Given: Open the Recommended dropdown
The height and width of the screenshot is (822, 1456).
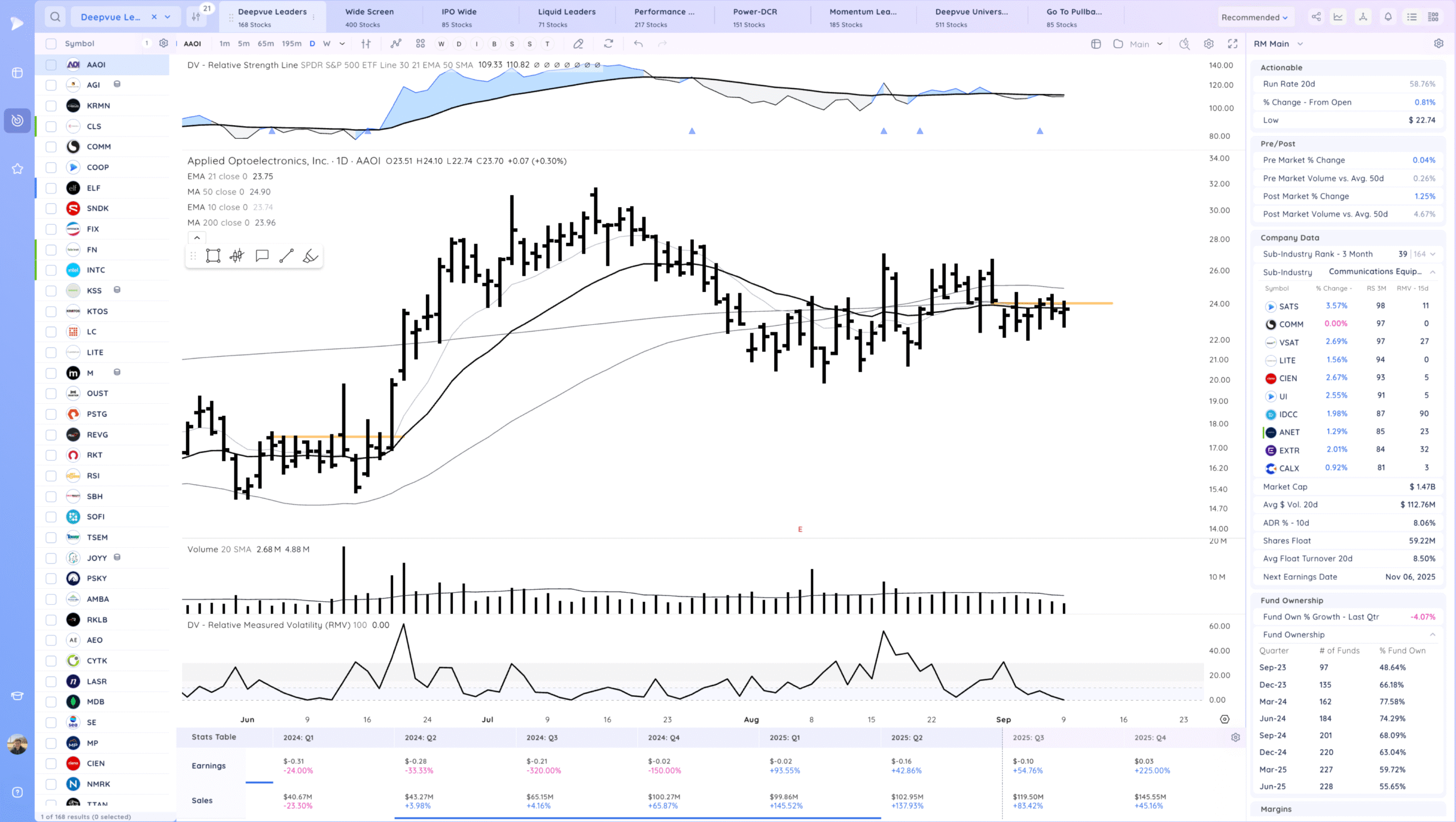Looking at the screenshot, I should pyautogui.click(x=1254, y=17).
